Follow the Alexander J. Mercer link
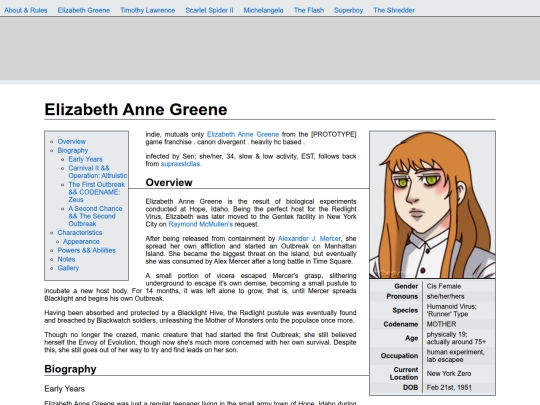Image resolution: width=540 pixels, height=405 pixels. (x=309, y=238)
